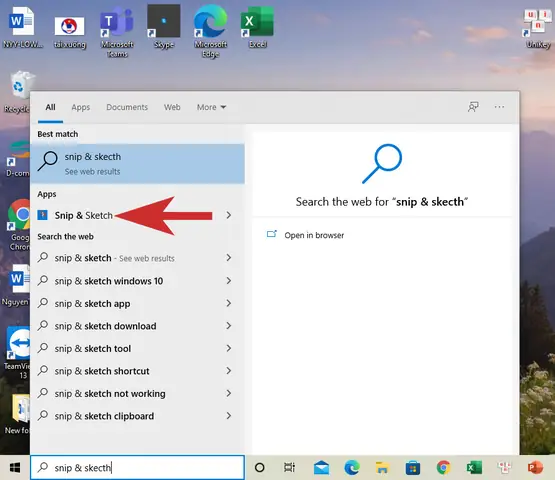Open TeamViewer 13 desktop shortcut

point(18,353)
